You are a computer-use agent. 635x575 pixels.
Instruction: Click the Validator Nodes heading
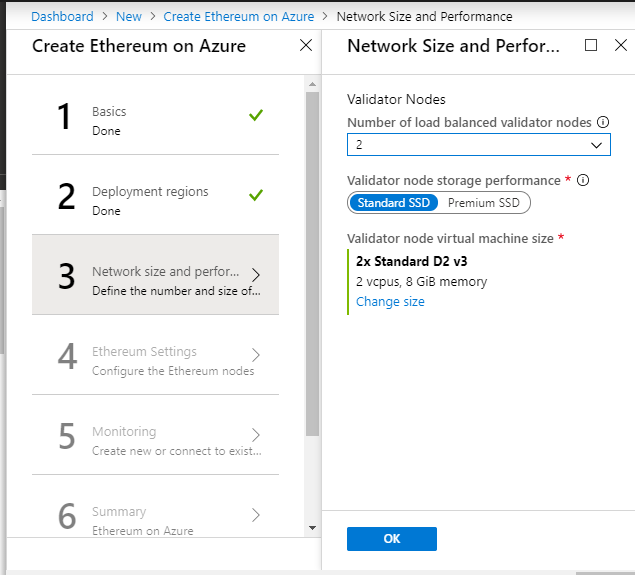[x=396, y=99]
